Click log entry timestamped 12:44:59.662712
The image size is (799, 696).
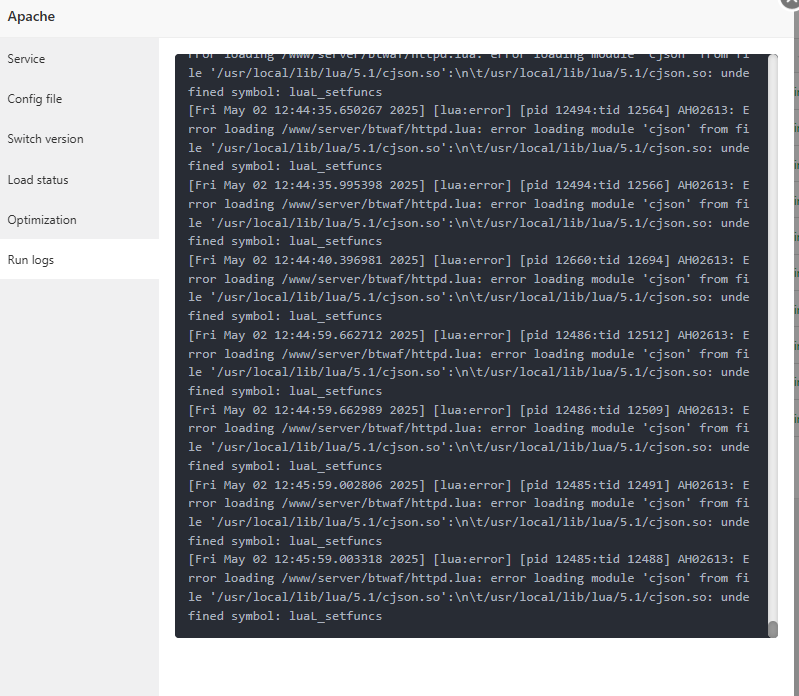(468, 363)
